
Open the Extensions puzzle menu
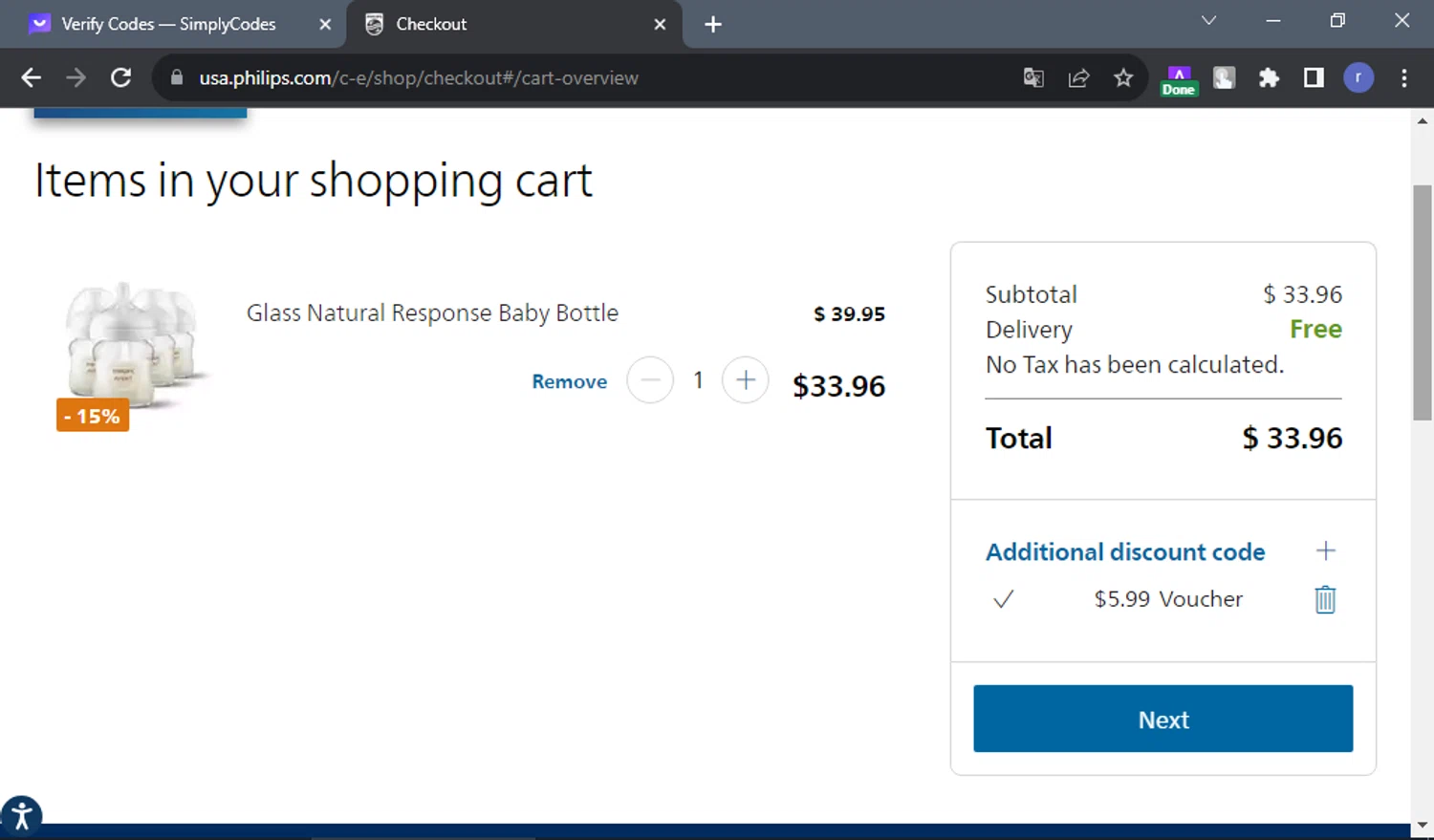click(x=1269, y=77)
